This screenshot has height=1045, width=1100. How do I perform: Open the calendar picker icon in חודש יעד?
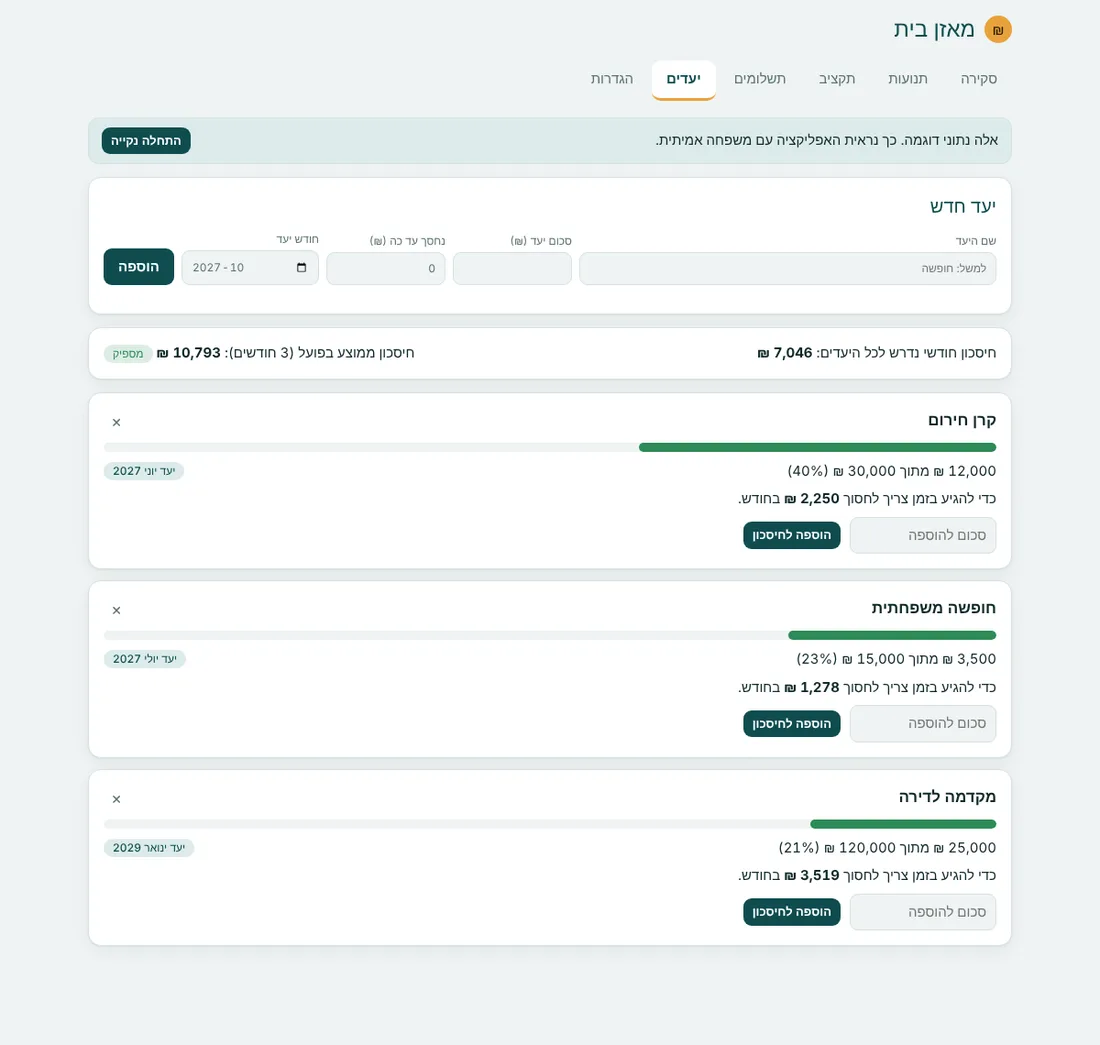(x=302, y=268)
